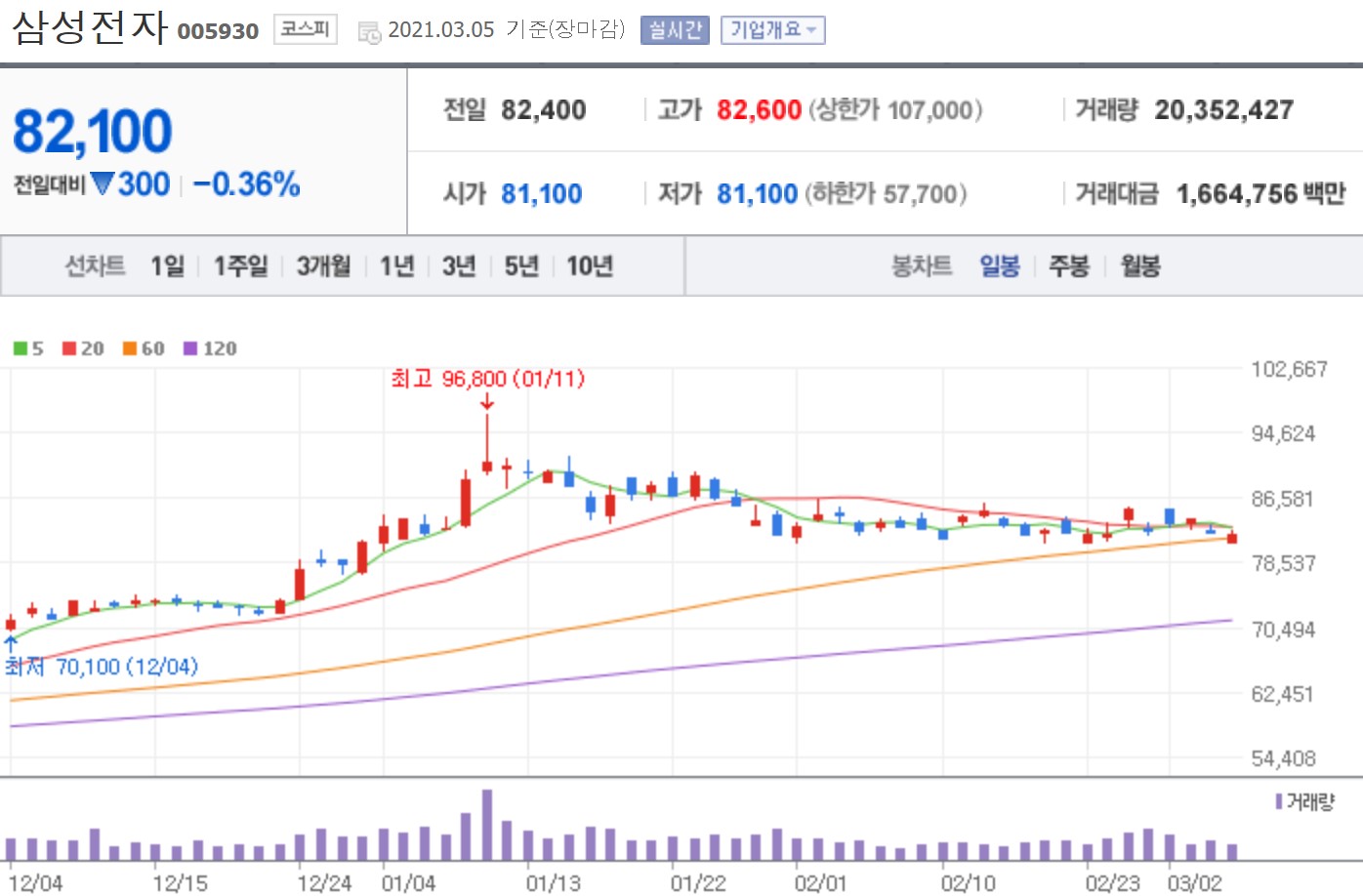Click the 거래대금 value 1,664,756 백만
Image resolution: width=1363 pixels, height=896 pixels.
pyautogui.click(x=1261, y=194)
